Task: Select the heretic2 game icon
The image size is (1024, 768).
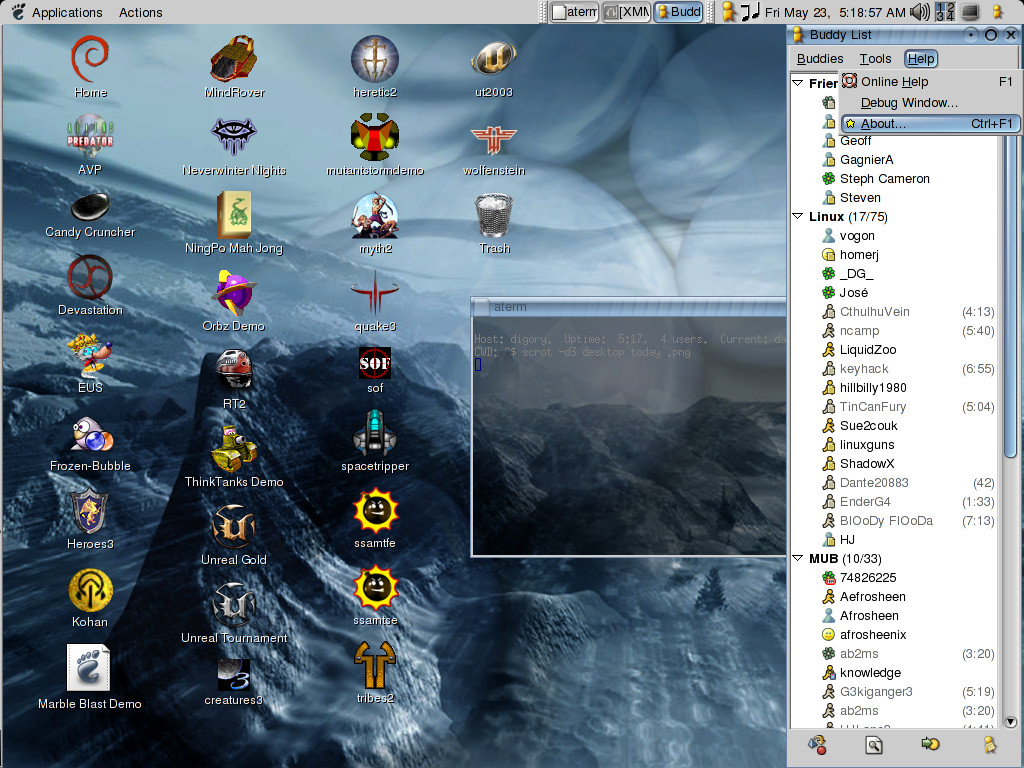Action: click(375, 59)
